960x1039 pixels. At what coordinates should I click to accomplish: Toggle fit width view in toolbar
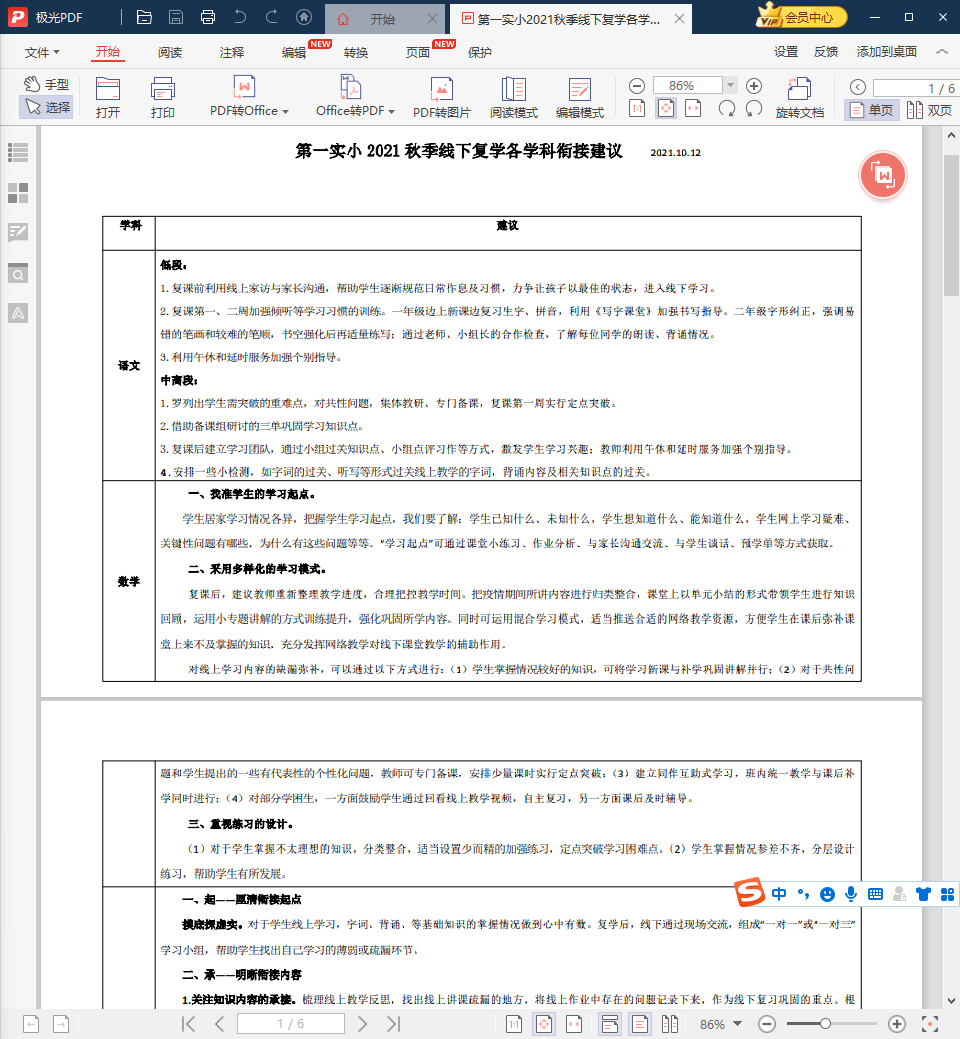[x=693, y=108]
